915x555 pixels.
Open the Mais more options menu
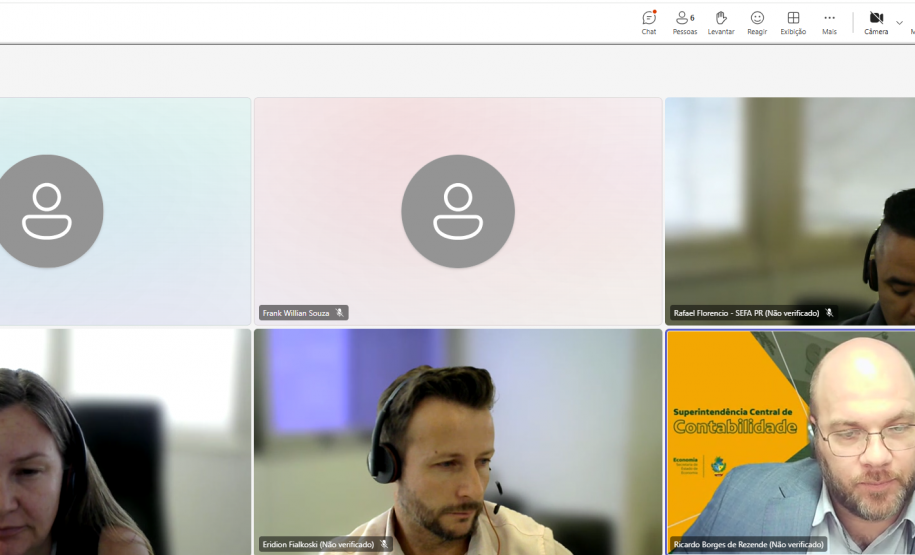(829, 22)
